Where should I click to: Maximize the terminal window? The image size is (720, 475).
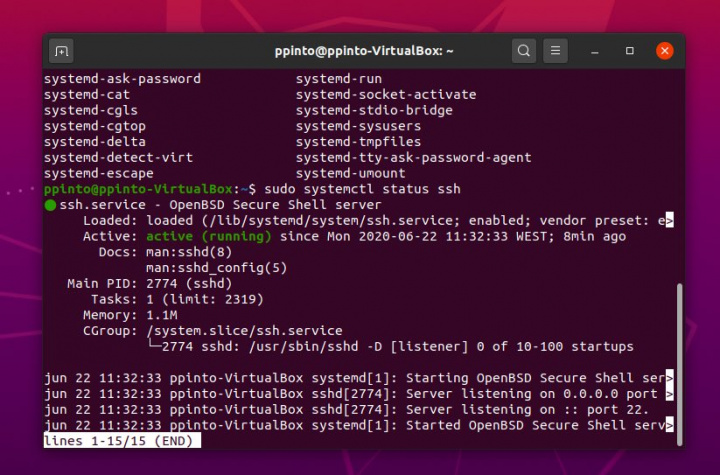click(630, 50)
